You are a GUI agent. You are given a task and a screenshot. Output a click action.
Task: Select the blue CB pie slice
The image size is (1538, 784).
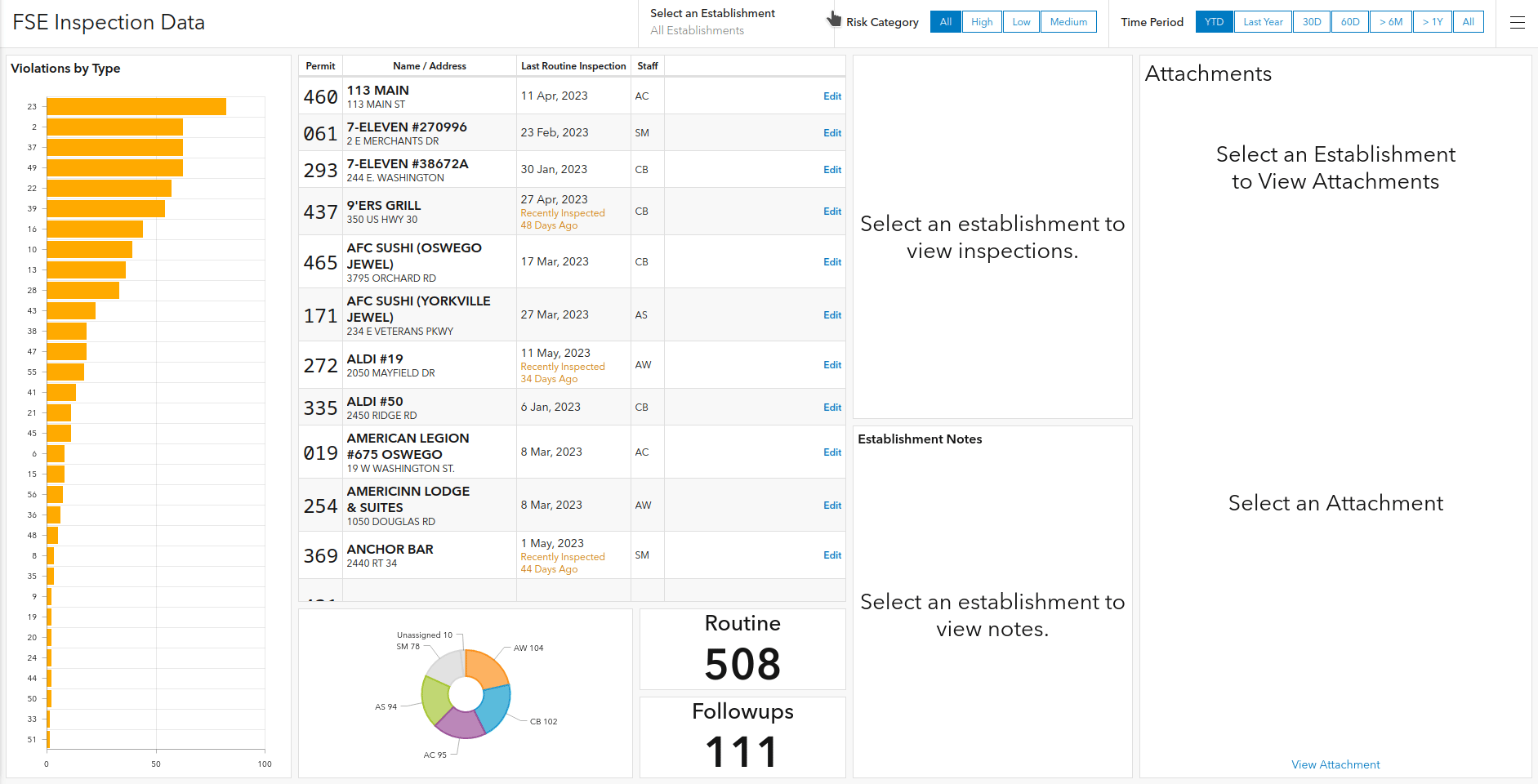click(x=494, y=708)
